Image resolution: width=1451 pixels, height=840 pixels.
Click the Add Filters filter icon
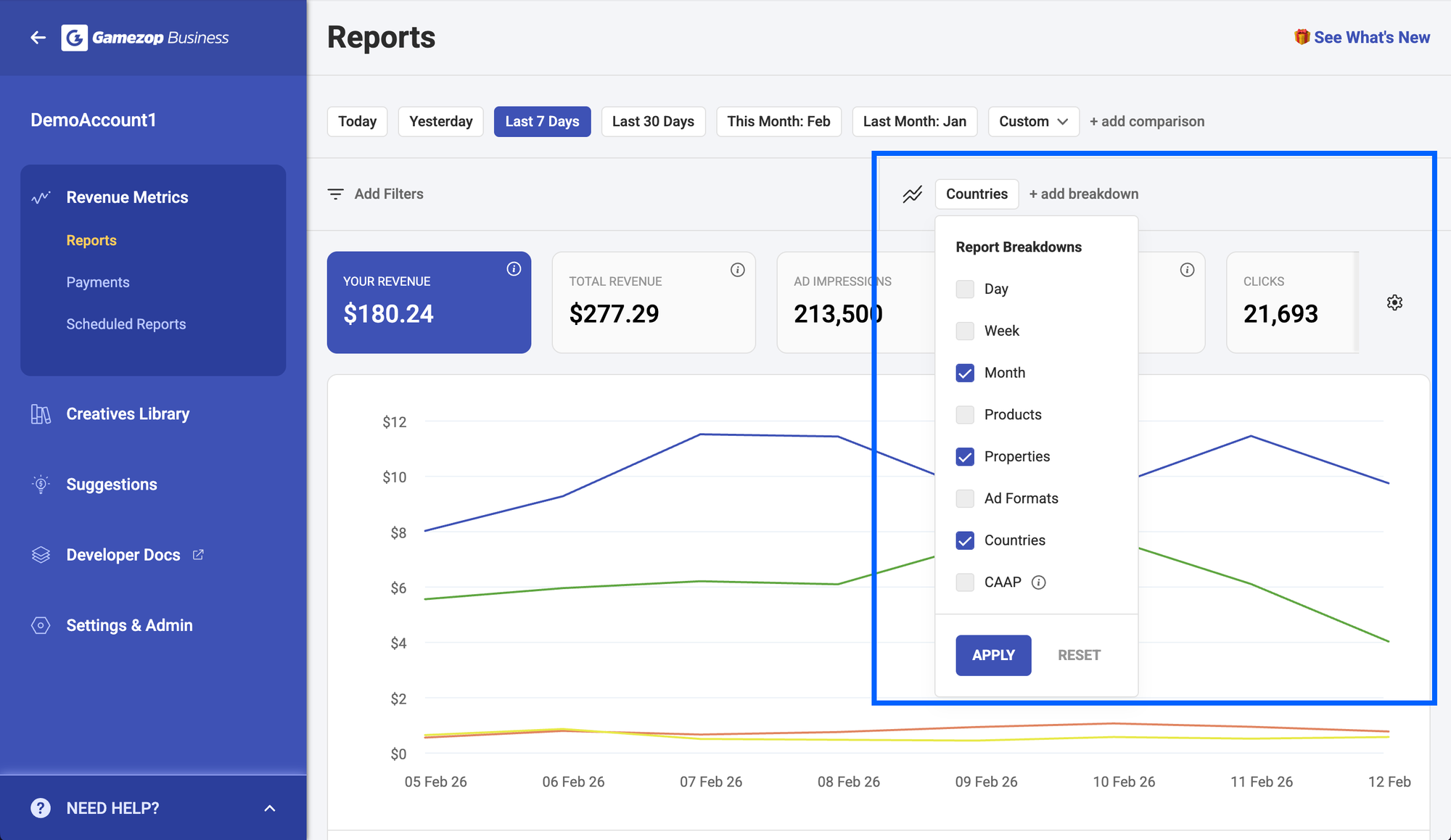coord(335,194)
